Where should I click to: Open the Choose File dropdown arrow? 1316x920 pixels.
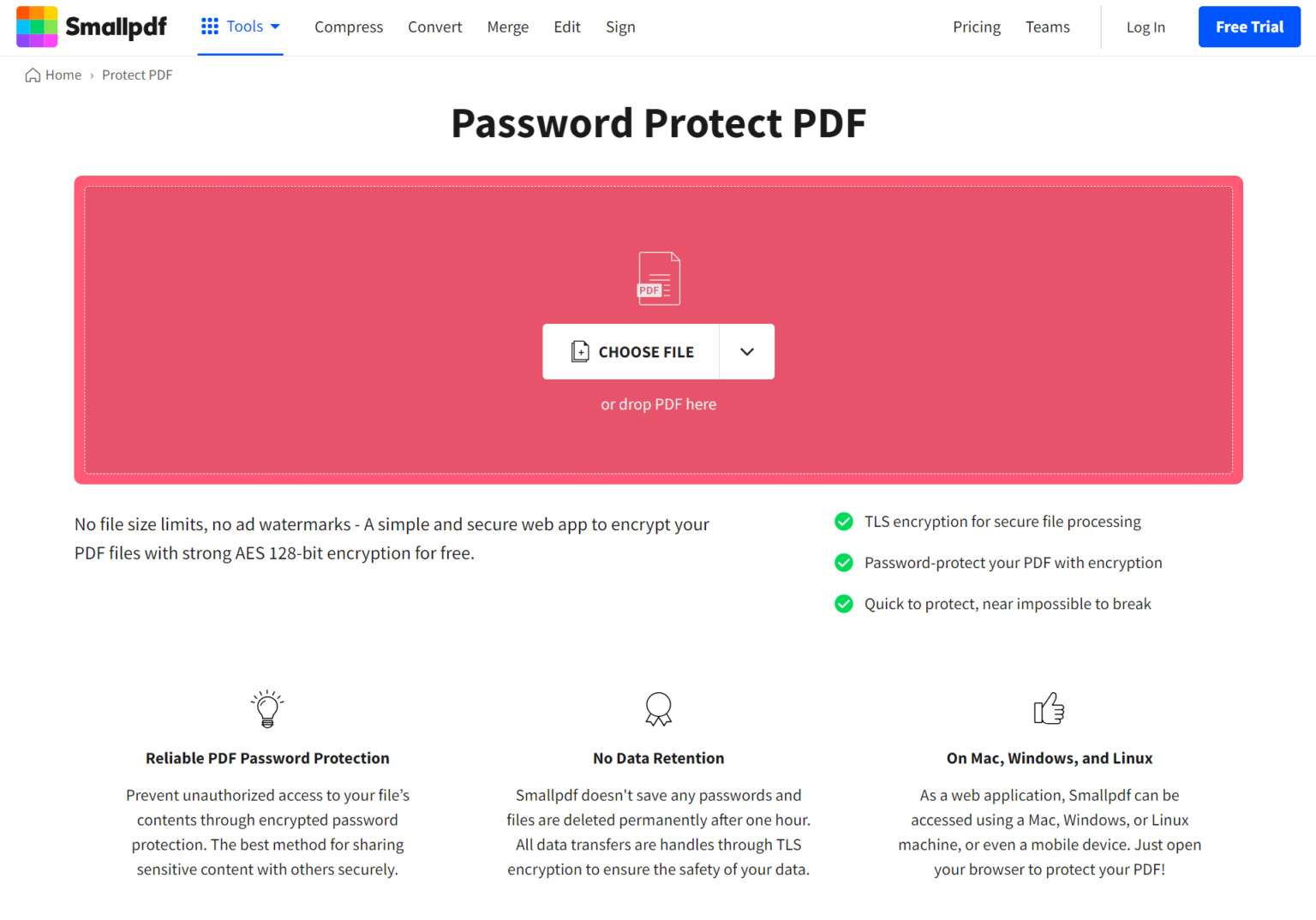(x=746, y=351)
